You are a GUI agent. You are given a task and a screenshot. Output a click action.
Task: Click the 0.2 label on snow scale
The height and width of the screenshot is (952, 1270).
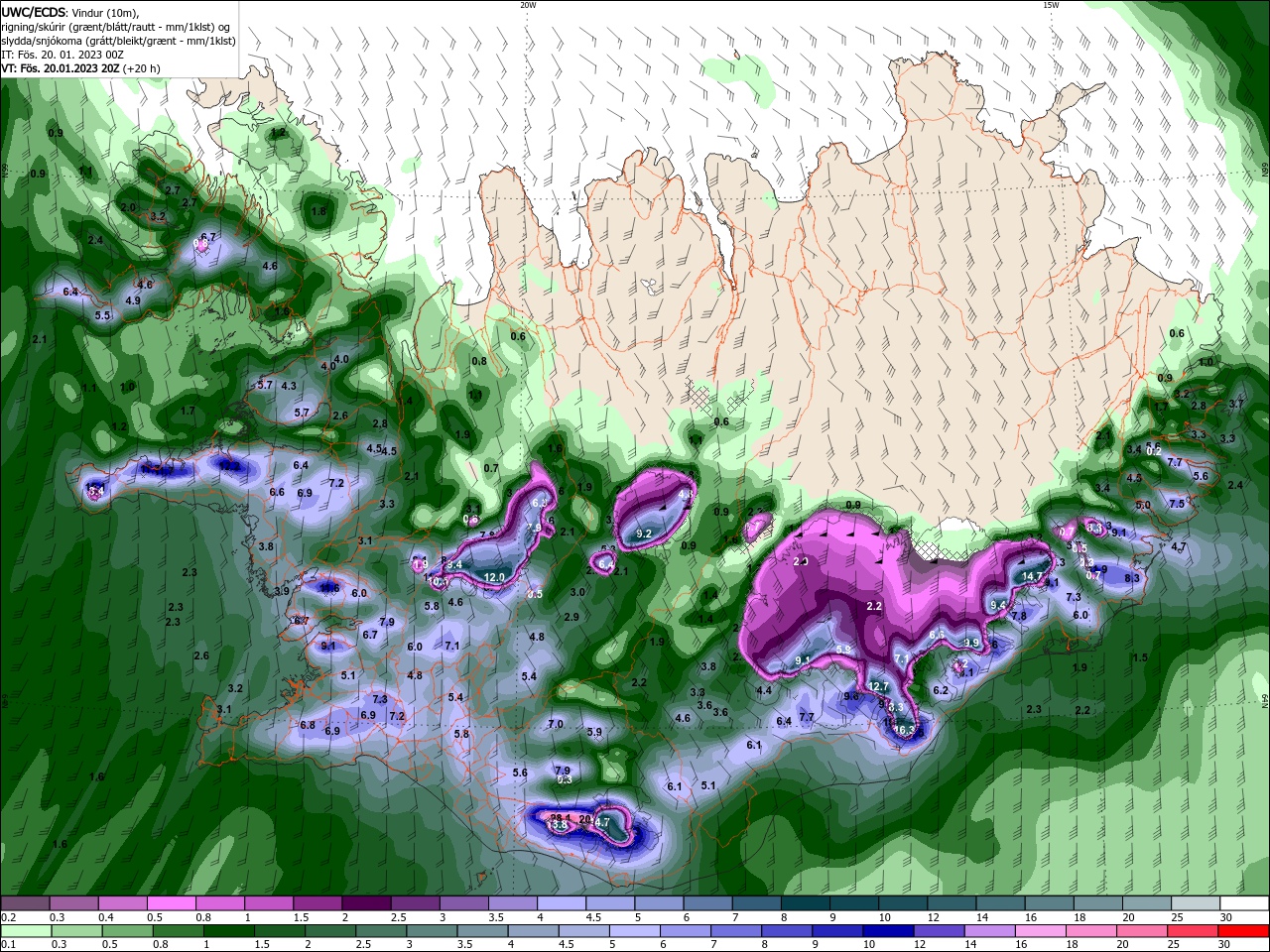9,917
